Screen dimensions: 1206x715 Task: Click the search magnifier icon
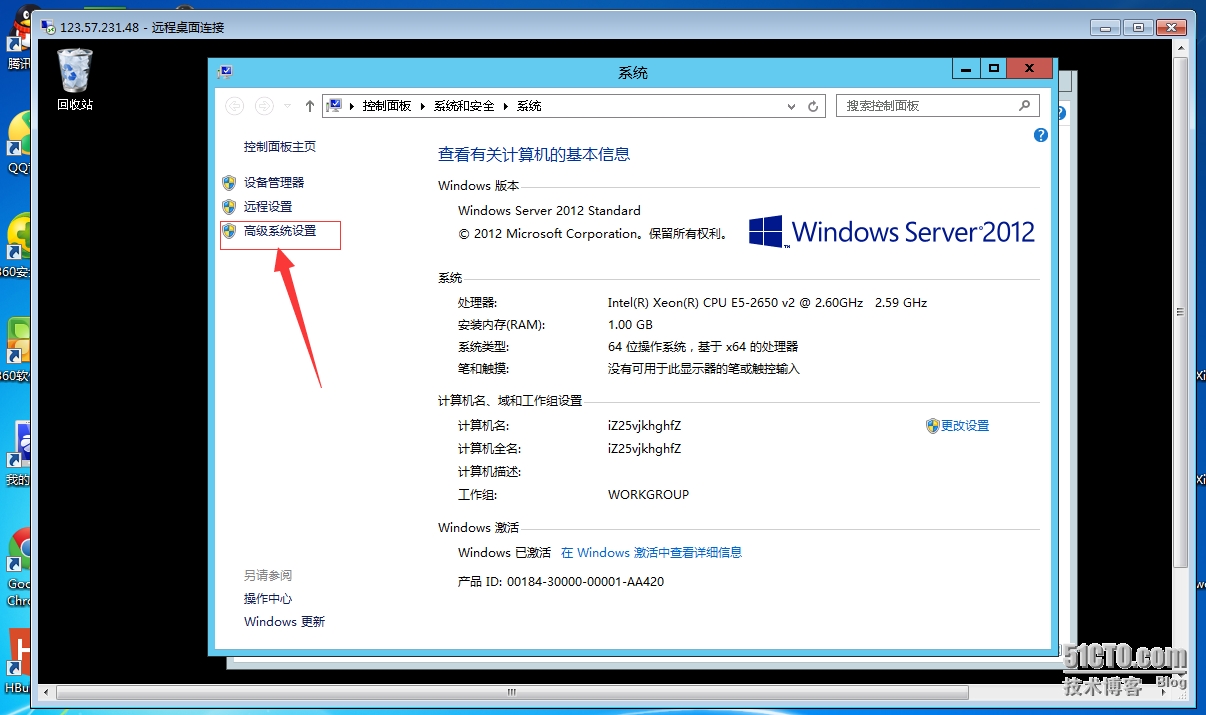click(1025, 105)
